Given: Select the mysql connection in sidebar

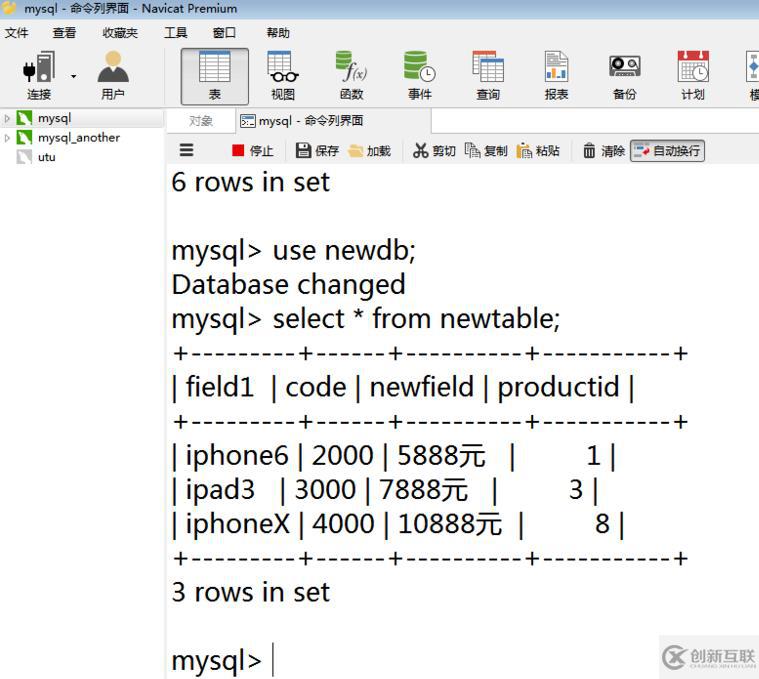Looking at the screenshot, I should (54, 118).
